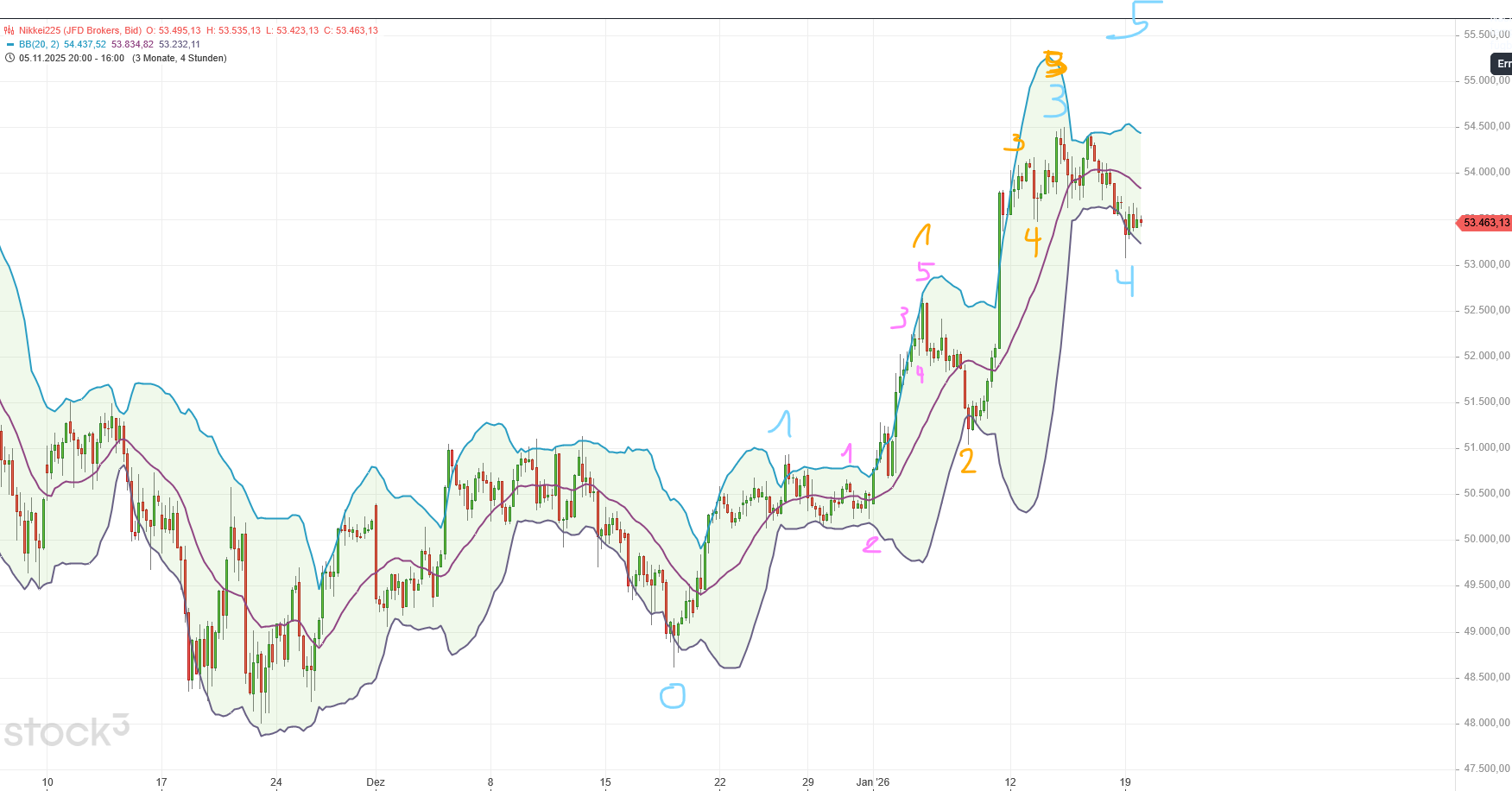The width and height of the screenshot is (1512, 791).
Task: Click the stock3 watermark logo
Action: click(x=66, y=731)
